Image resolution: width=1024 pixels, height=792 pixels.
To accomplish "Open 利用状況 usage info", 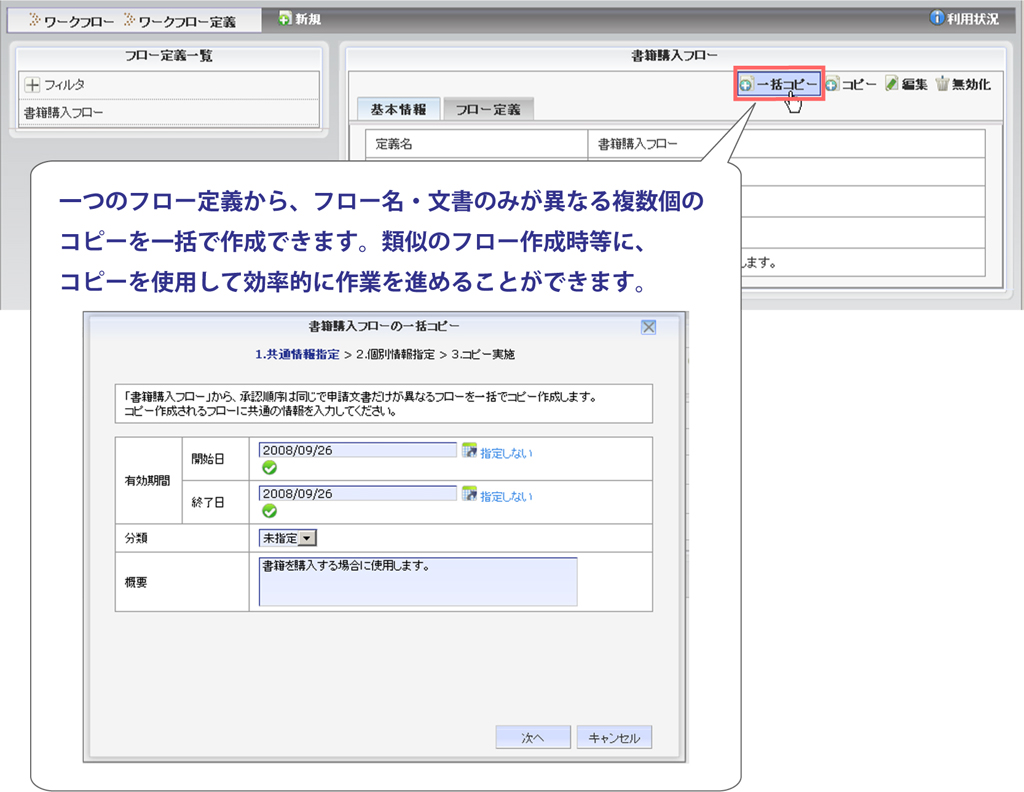I will (x=964, y=18).
